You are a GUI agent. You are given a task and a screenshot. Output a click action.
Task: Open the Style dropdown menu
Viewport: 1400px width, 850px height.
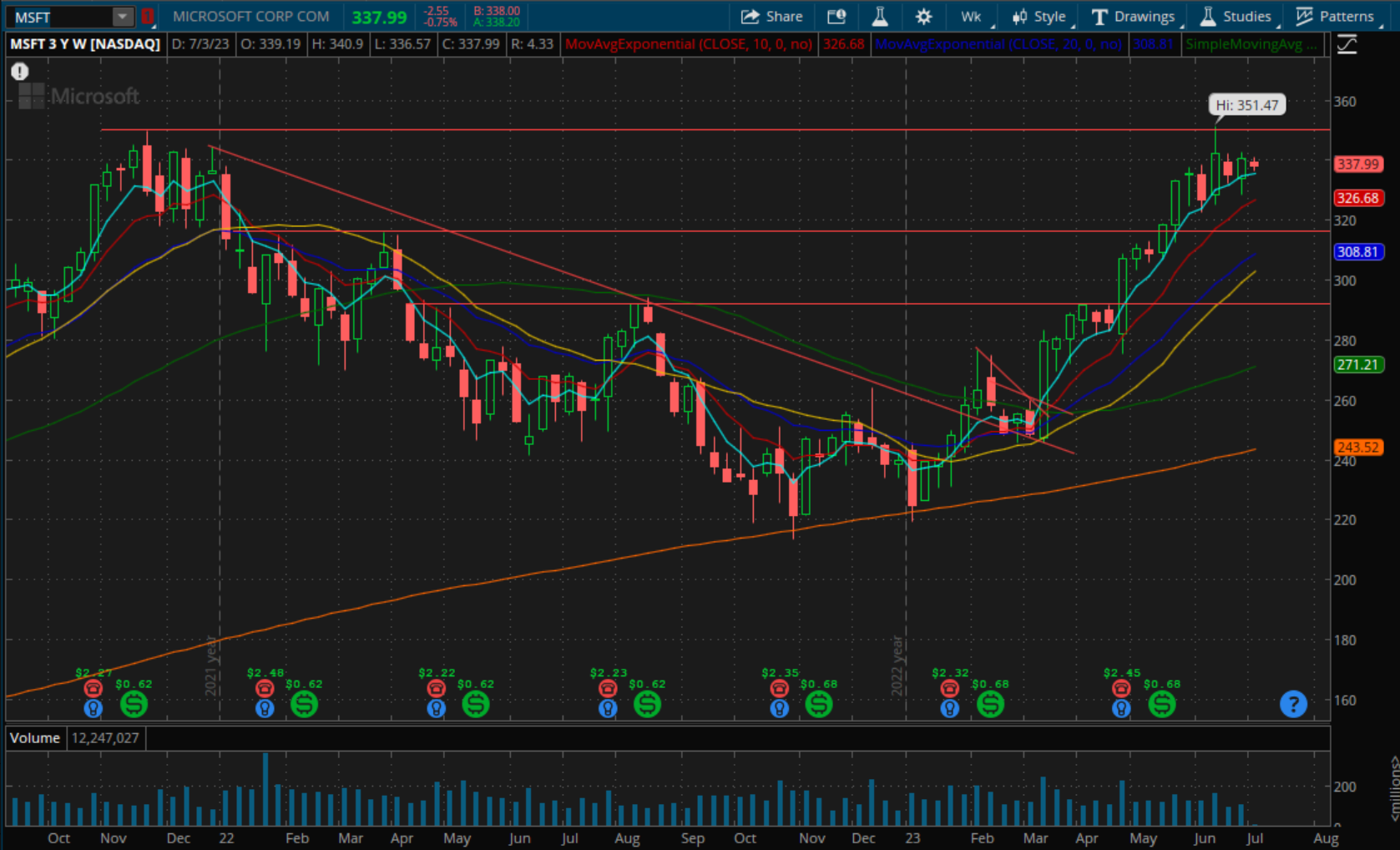coord(1039,17)
